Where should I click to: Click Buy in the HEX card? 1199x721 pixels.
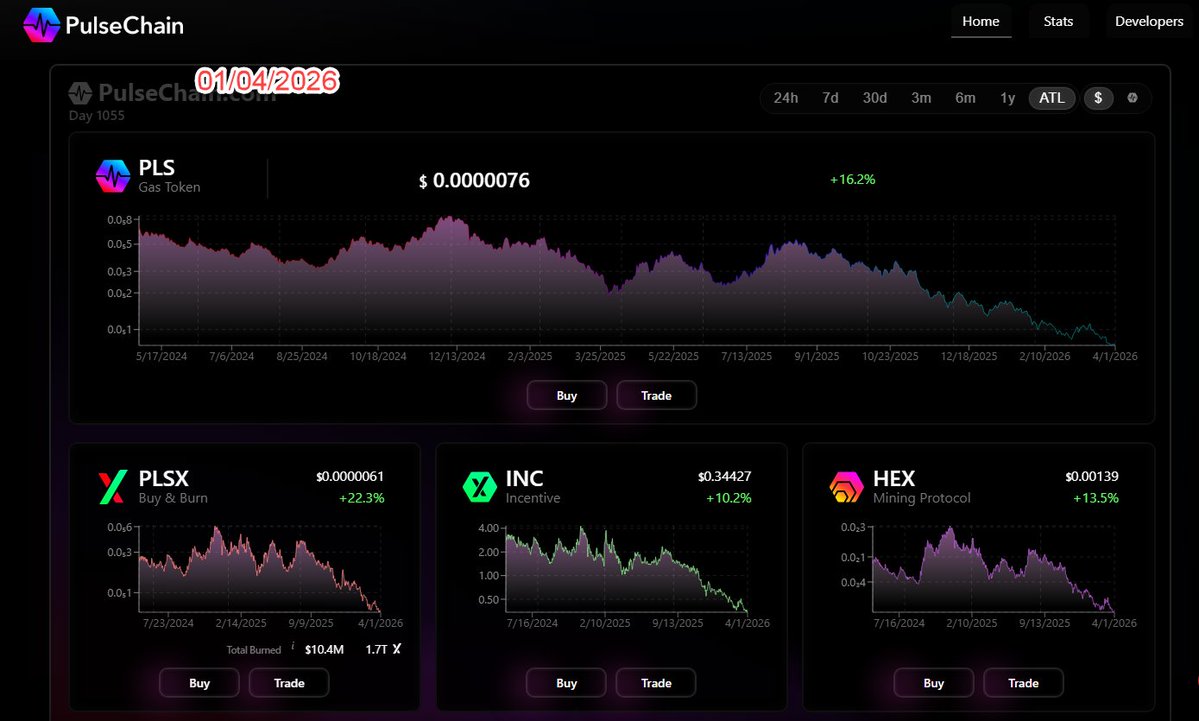(934, 683)
